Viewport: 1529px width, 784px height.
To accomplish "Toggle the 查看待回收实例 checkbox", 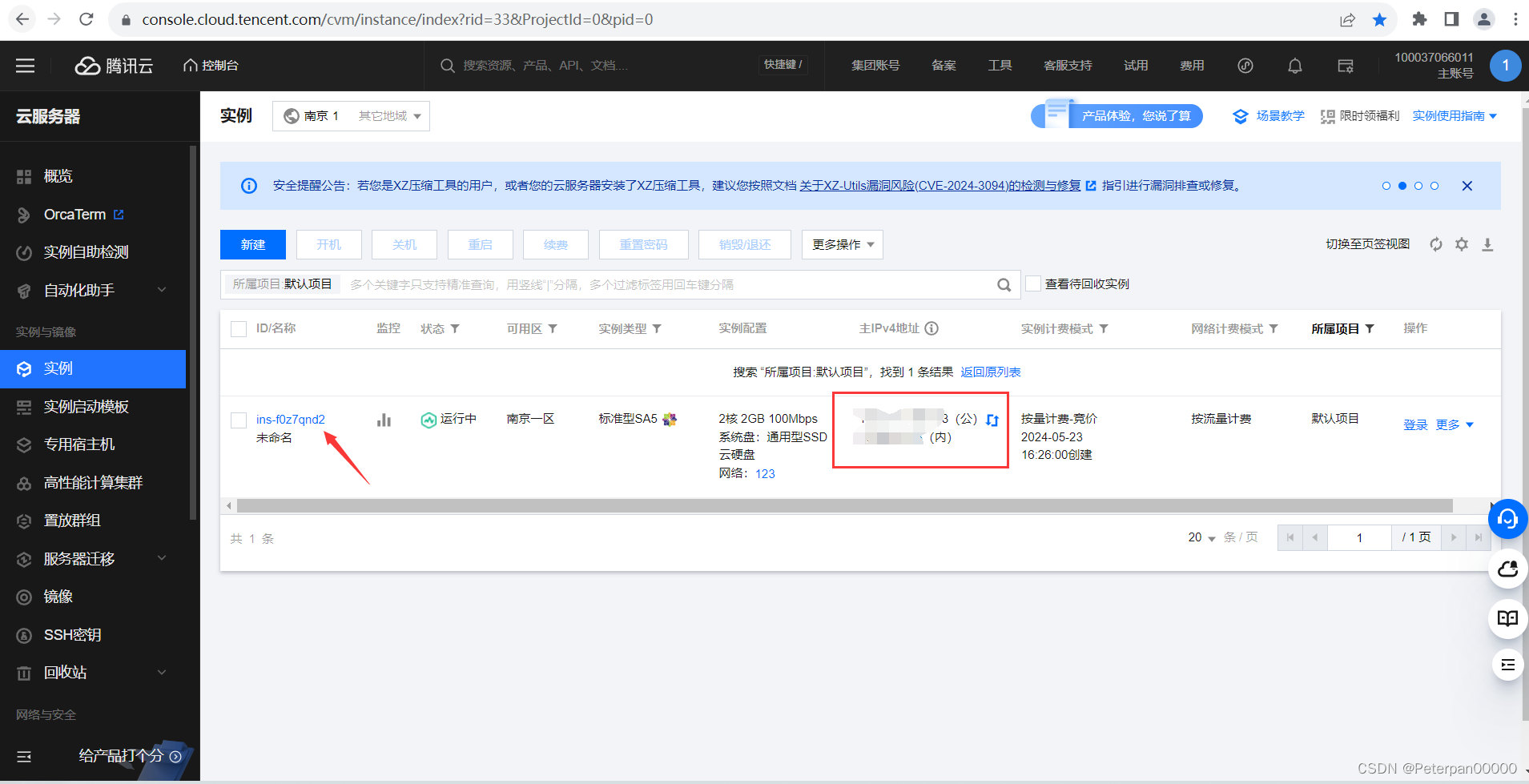I will tap(1033, 283).
